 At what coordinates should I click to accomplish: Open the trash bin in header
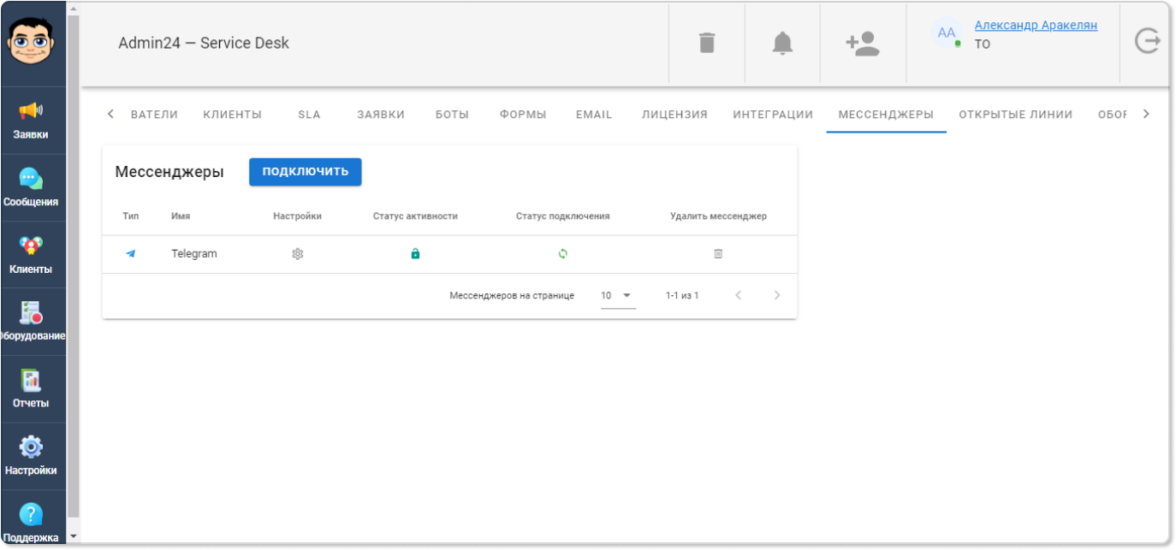pos(707,43)
